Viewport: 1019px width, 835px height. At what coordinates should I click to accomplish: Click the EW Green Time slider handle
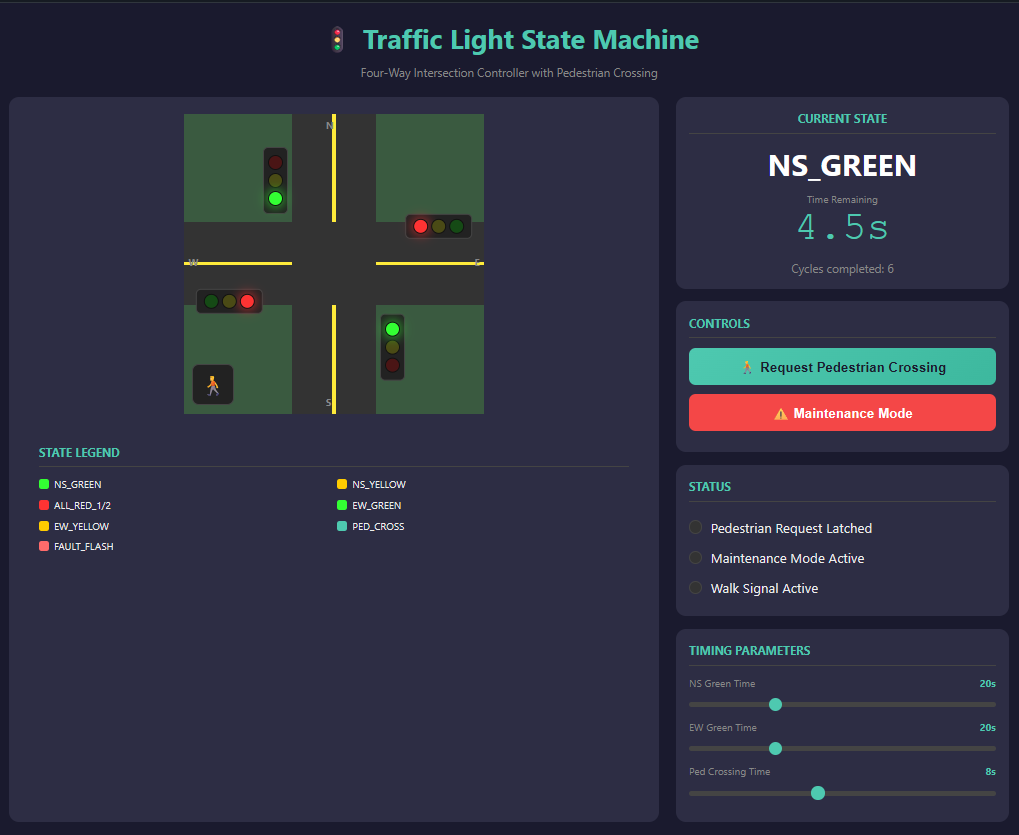click(x=775, y=748)
